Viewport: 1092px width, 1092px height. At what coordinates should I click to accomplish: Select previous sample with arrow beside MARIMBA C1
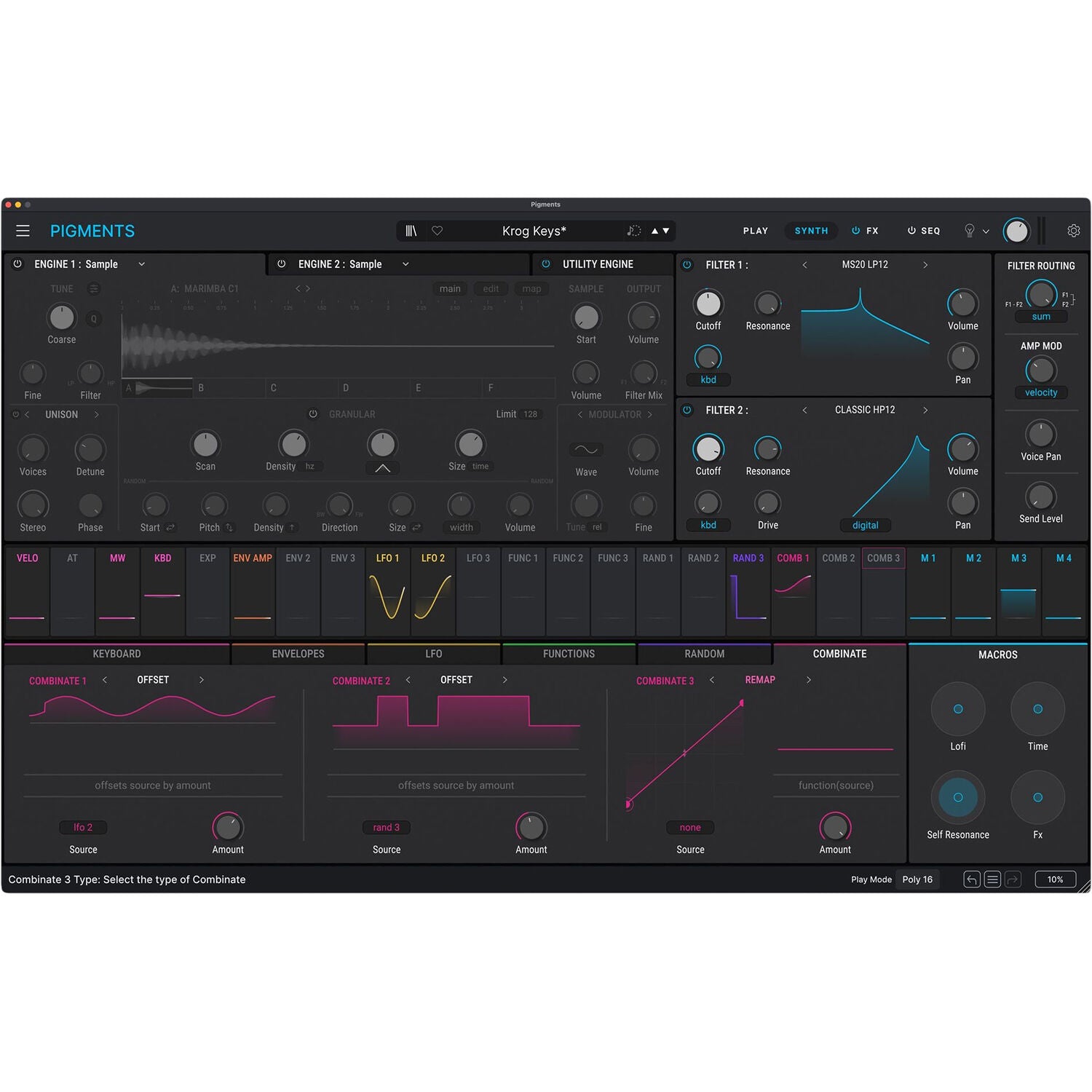point(298,289)
